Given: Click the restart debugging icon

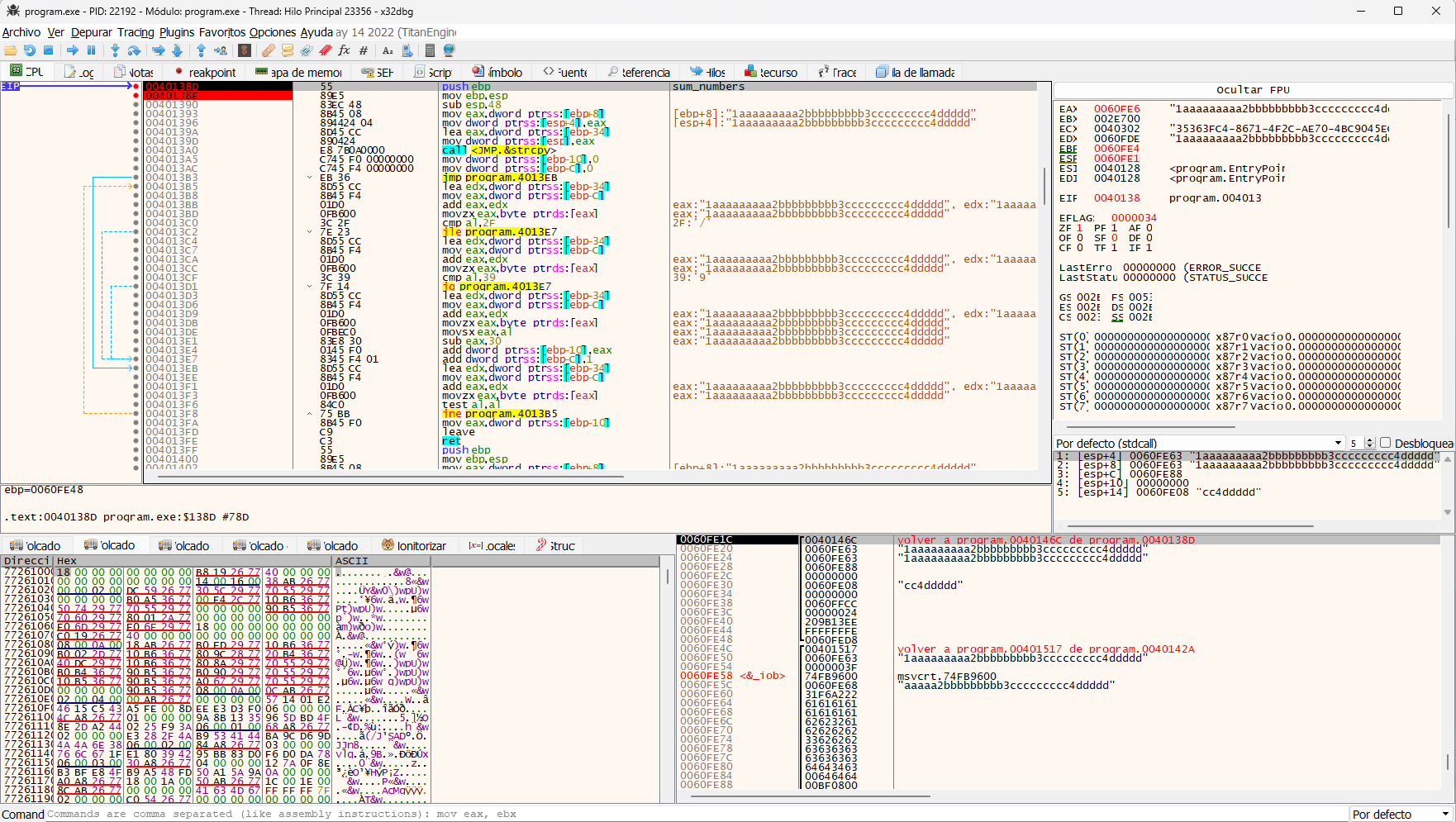Looking at the screenshot, I should pos(30,50).
